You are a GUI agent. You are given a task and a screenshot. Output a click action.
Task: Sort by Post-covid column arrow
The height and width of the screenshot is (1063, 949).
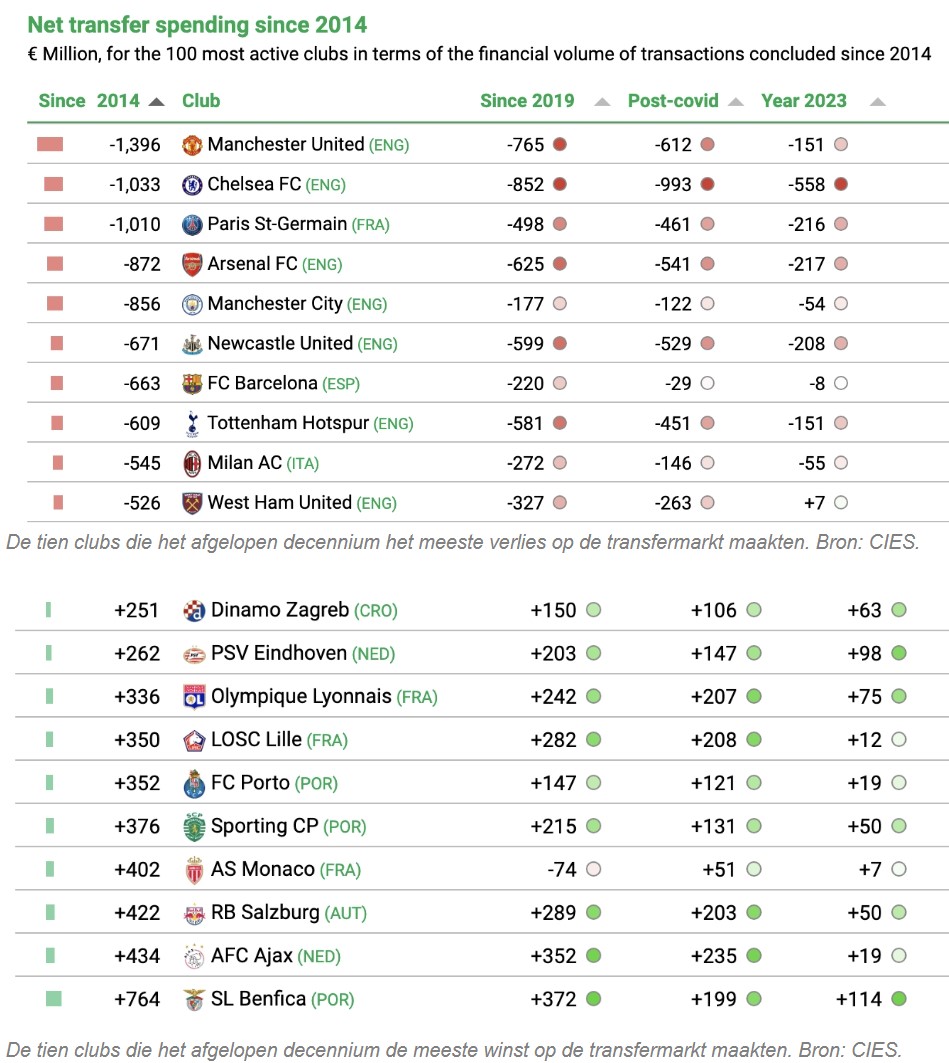click(735, 102)
